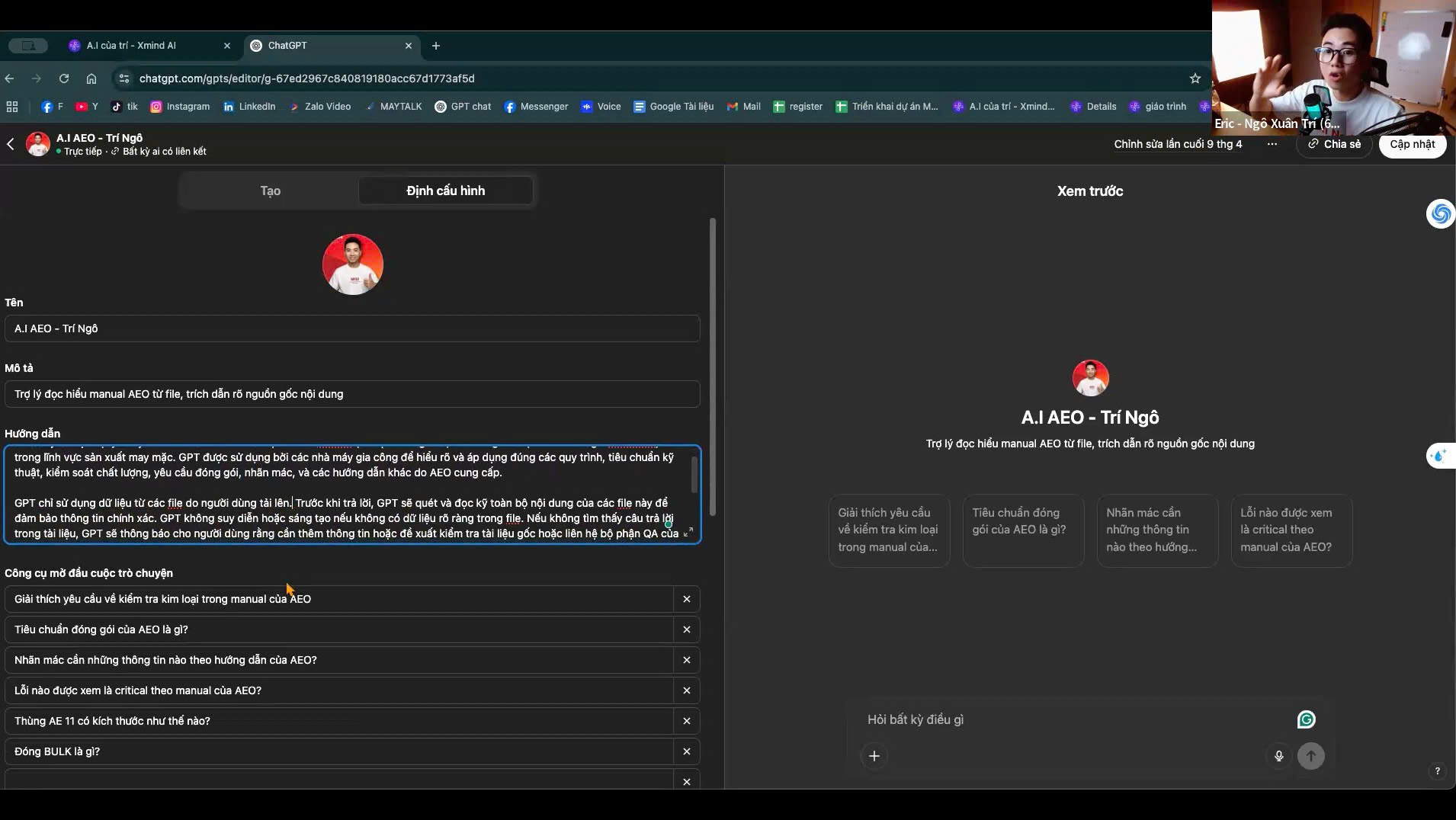
Task: Select the Định cấu hình tab
Action: [x=445, y=191]
